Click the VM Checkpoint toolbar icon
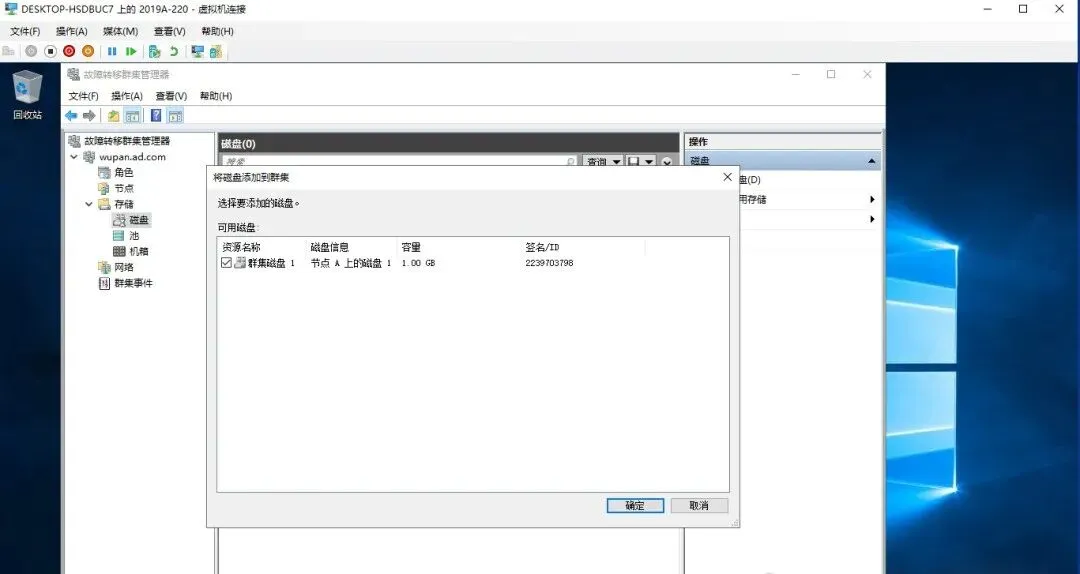 (154, 51)
